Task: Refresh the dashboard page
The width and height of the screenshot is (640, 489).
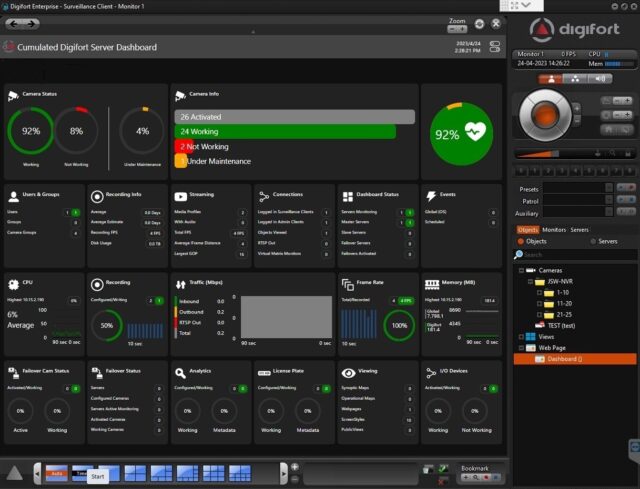Action: 479,24
